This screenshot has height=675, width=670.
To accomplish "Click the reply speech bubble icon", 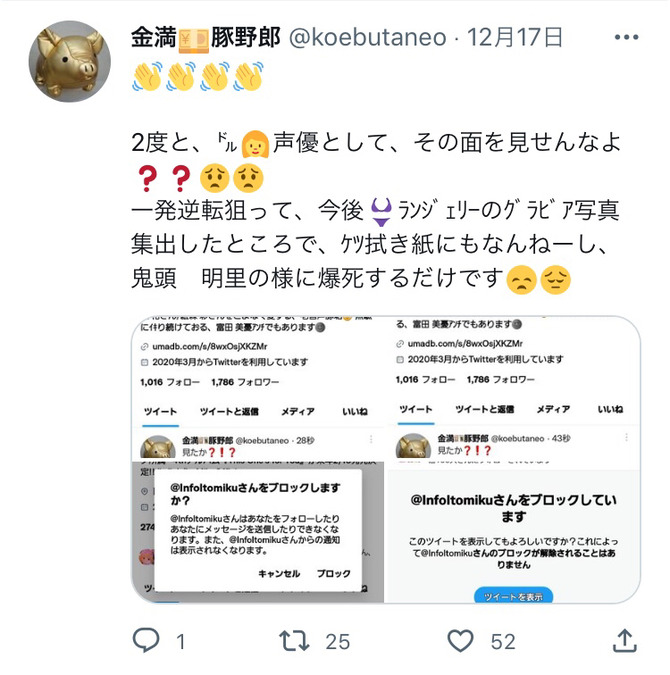I will [146, 640].
